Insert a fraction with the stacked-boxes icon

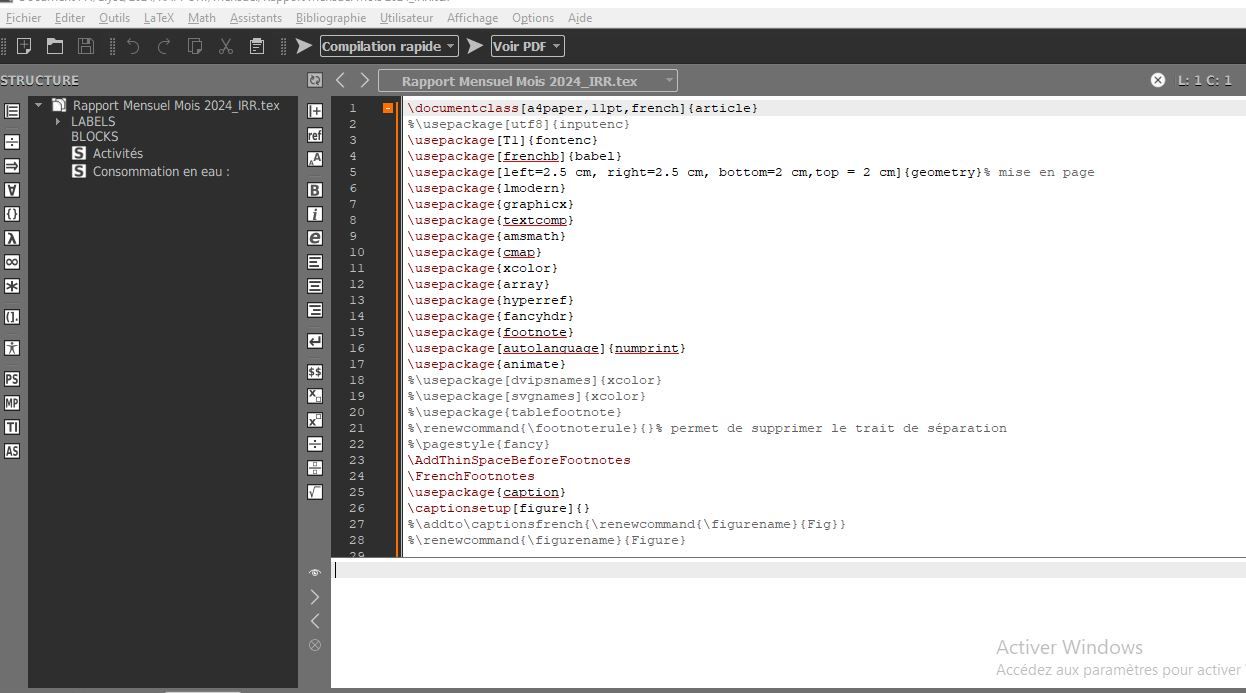[315, 468]
